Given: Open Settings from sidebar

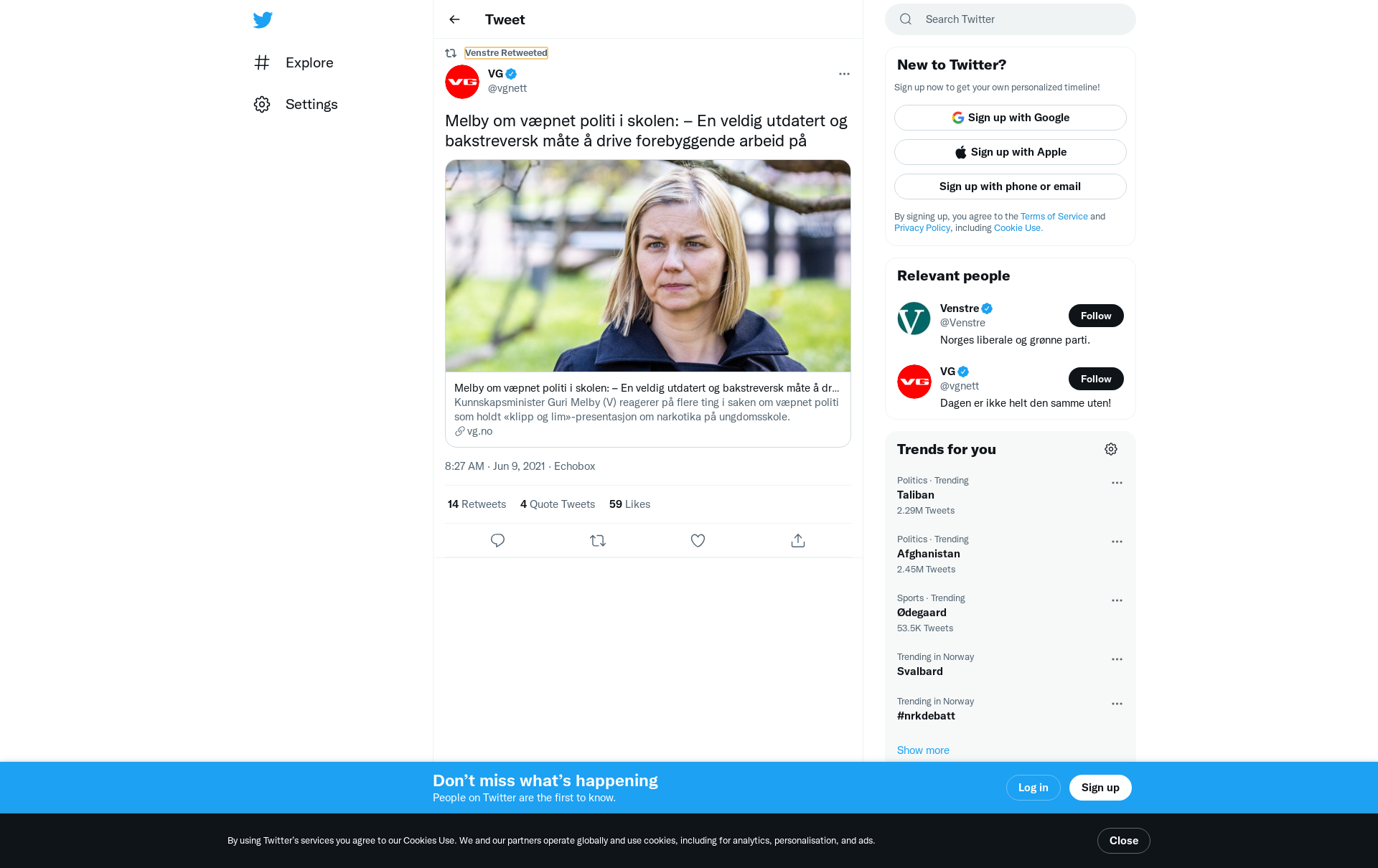Looking at the screenshot, I should (296, 104).
